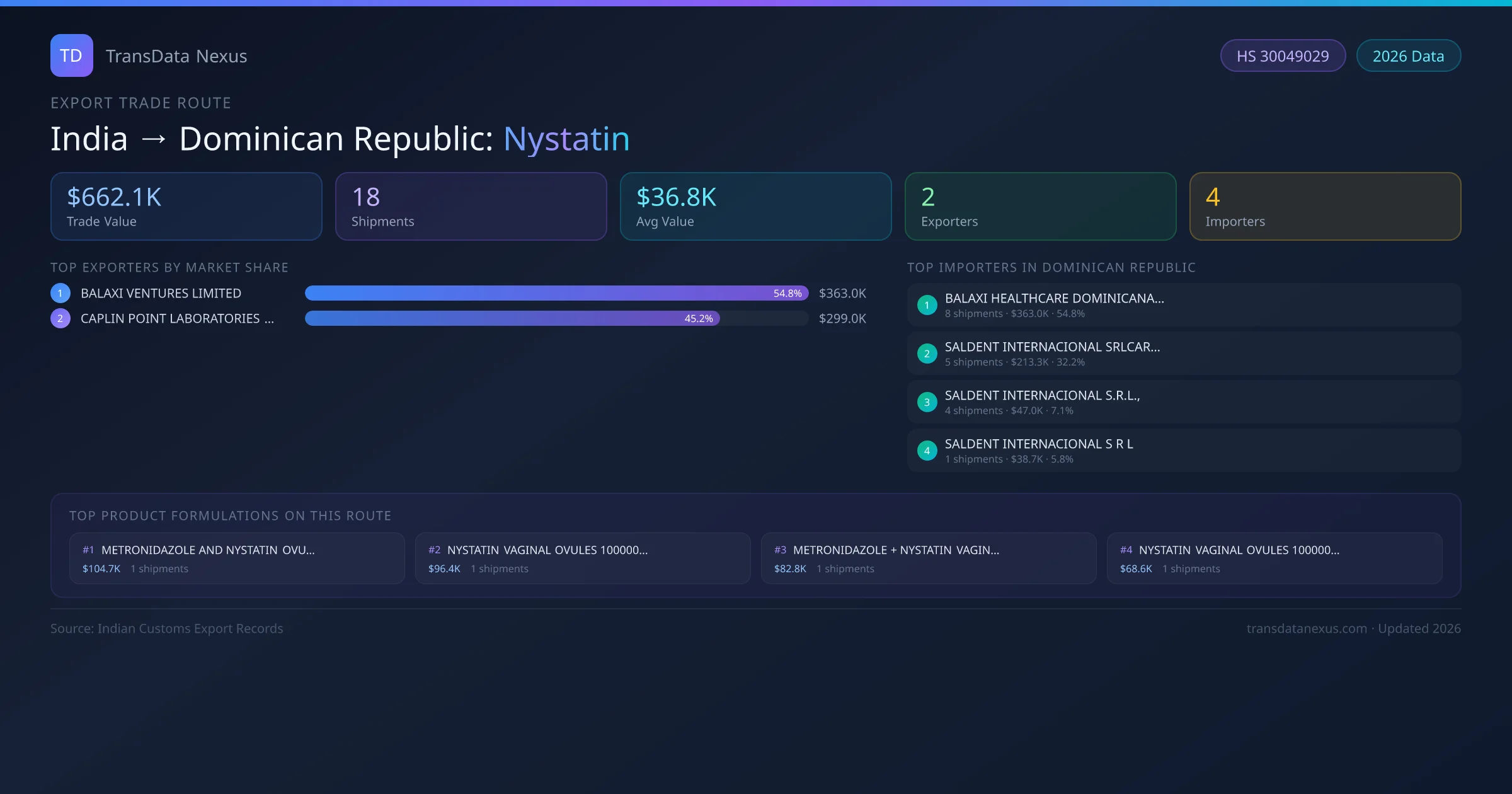Open #1 Metronidazole and Nystatin formulation card
1512x794 pixels.
tap(237, 558)
